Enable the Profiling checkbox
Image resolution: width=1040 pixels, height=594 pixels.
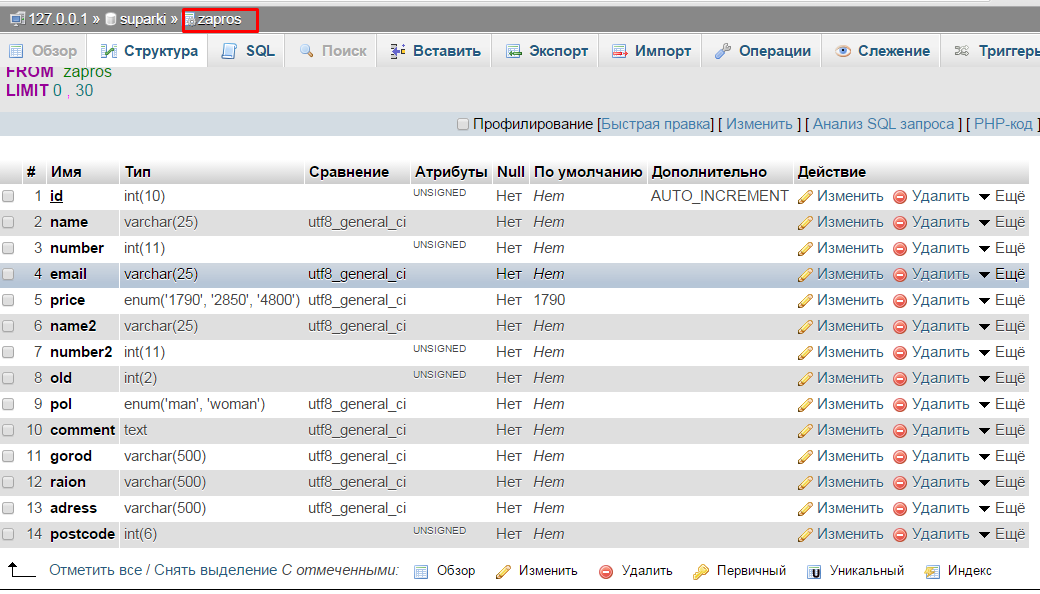[x=462, y=125]
